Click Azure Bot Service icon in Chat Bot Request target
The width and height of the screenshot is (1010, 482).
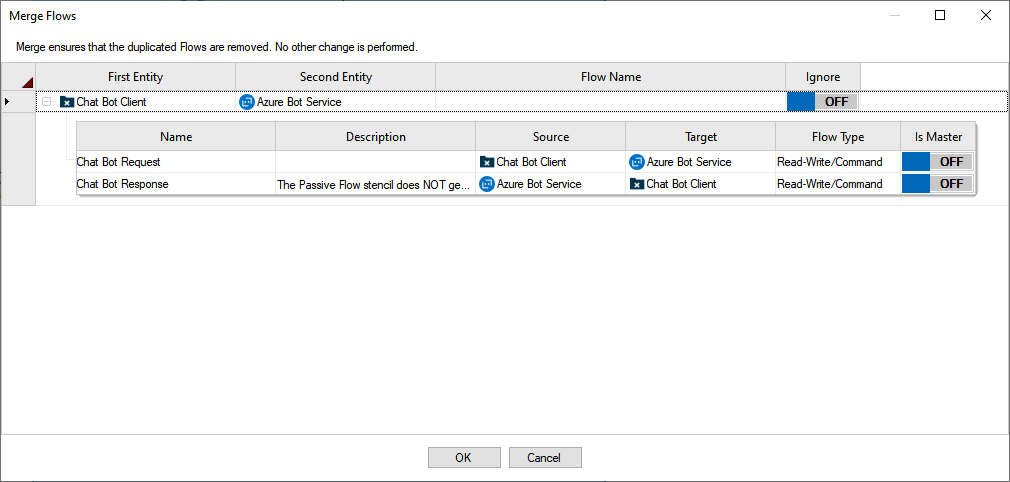(x=637, y=162)
